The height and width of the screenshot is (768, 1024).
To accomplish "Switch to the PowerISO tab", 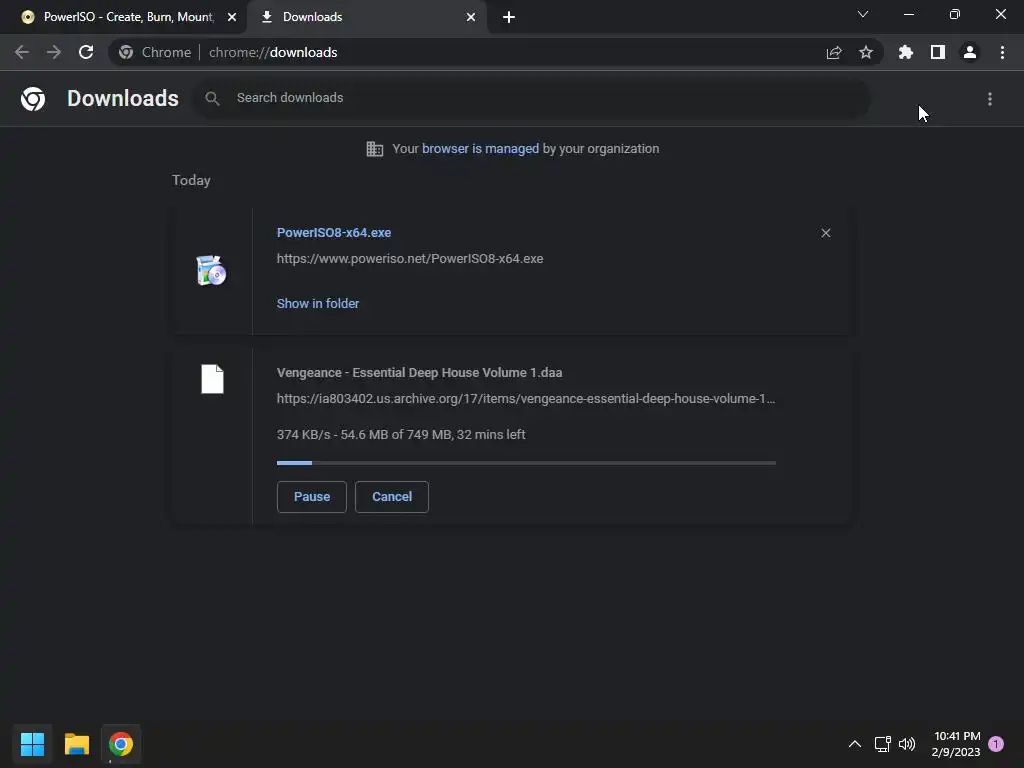I will (124, 17).
